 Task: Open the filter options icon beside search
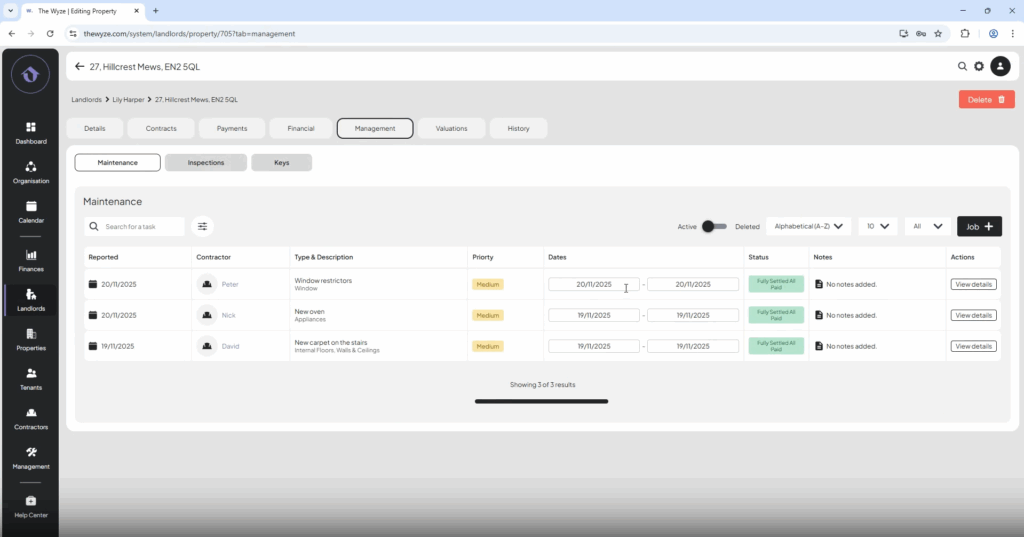point(202,227)
